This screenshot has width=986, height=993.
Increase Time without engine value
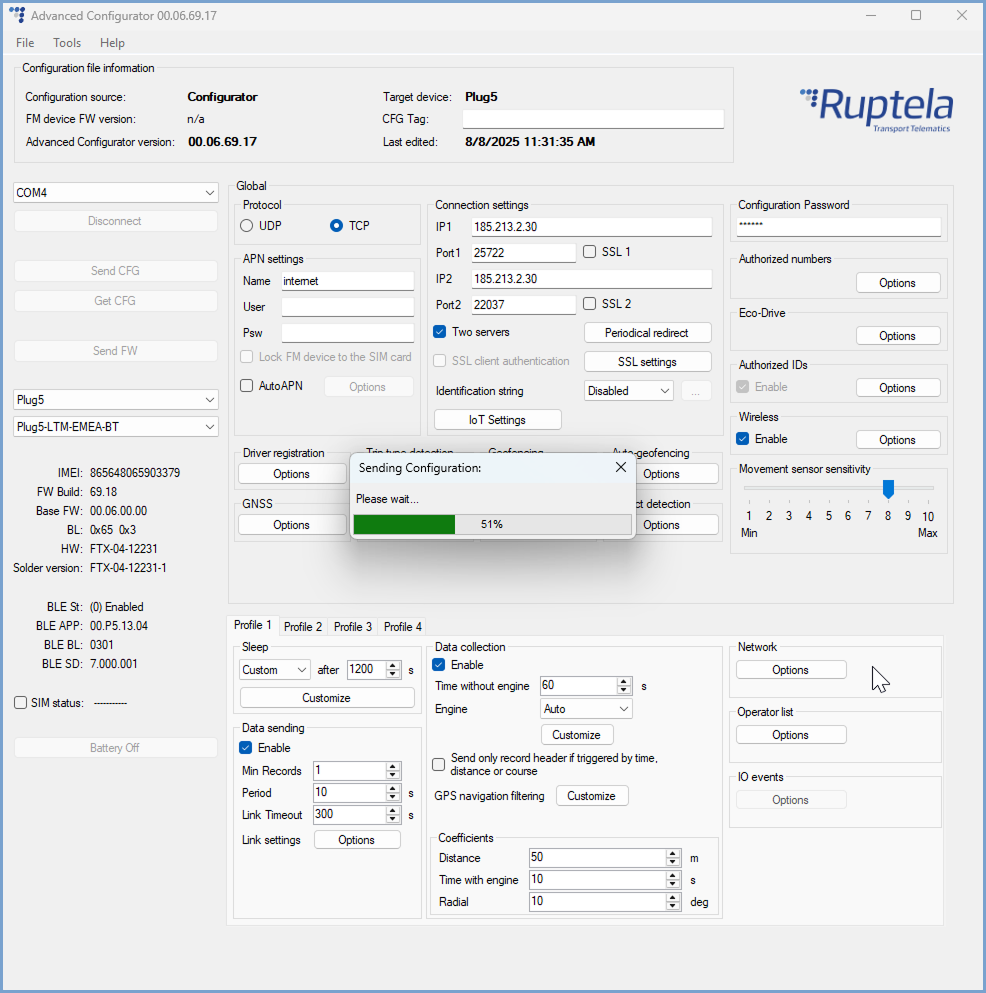624,682
